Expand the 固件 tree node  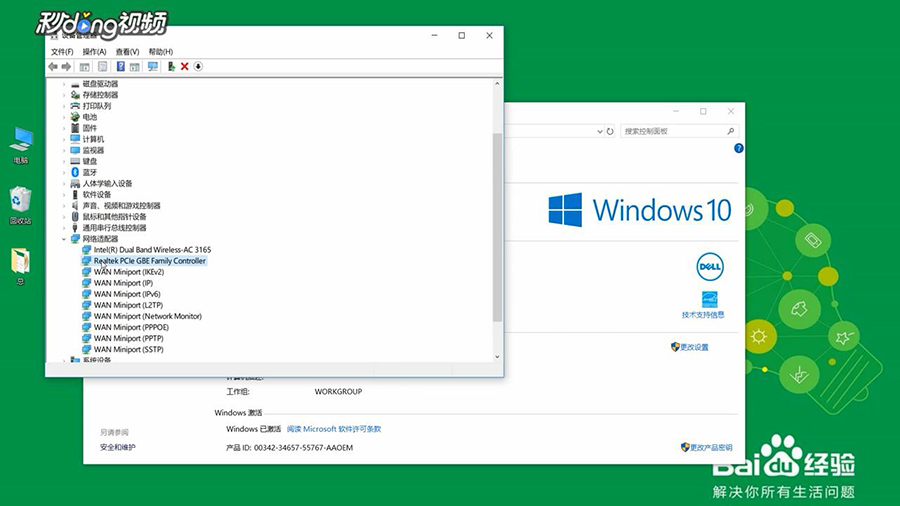click(64, 128)
